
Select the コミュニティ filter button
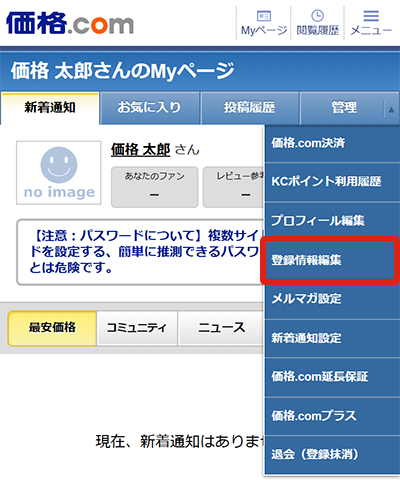pos(136,328)
